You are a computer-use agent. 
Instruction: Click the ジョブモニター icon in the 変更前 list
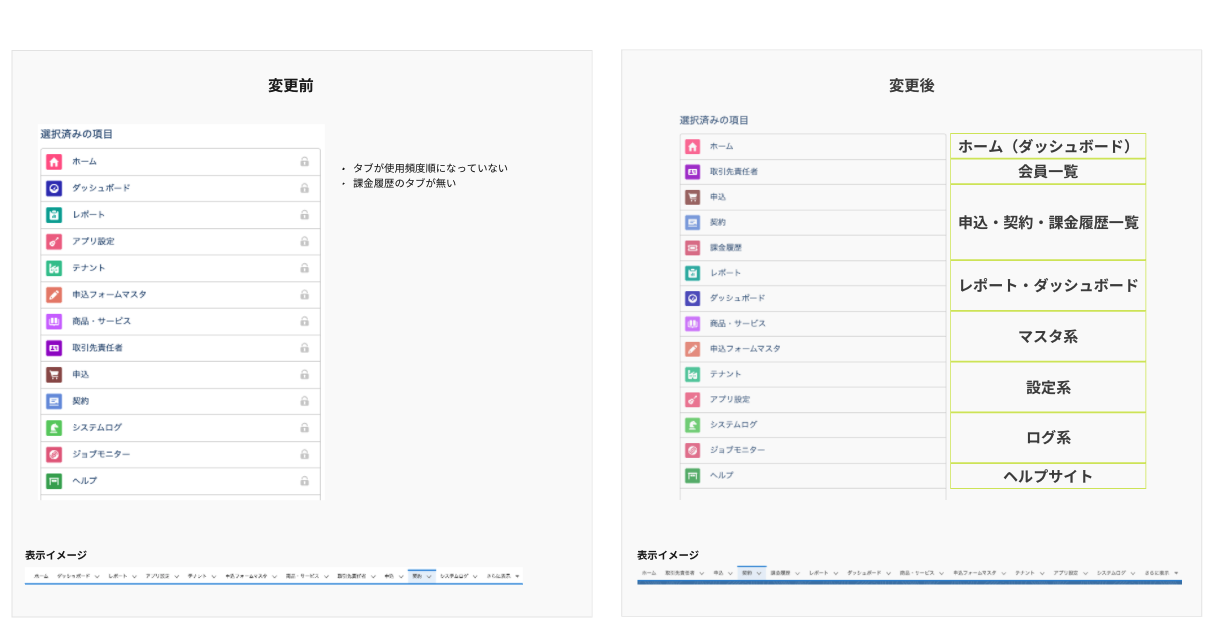coord(54,454)
